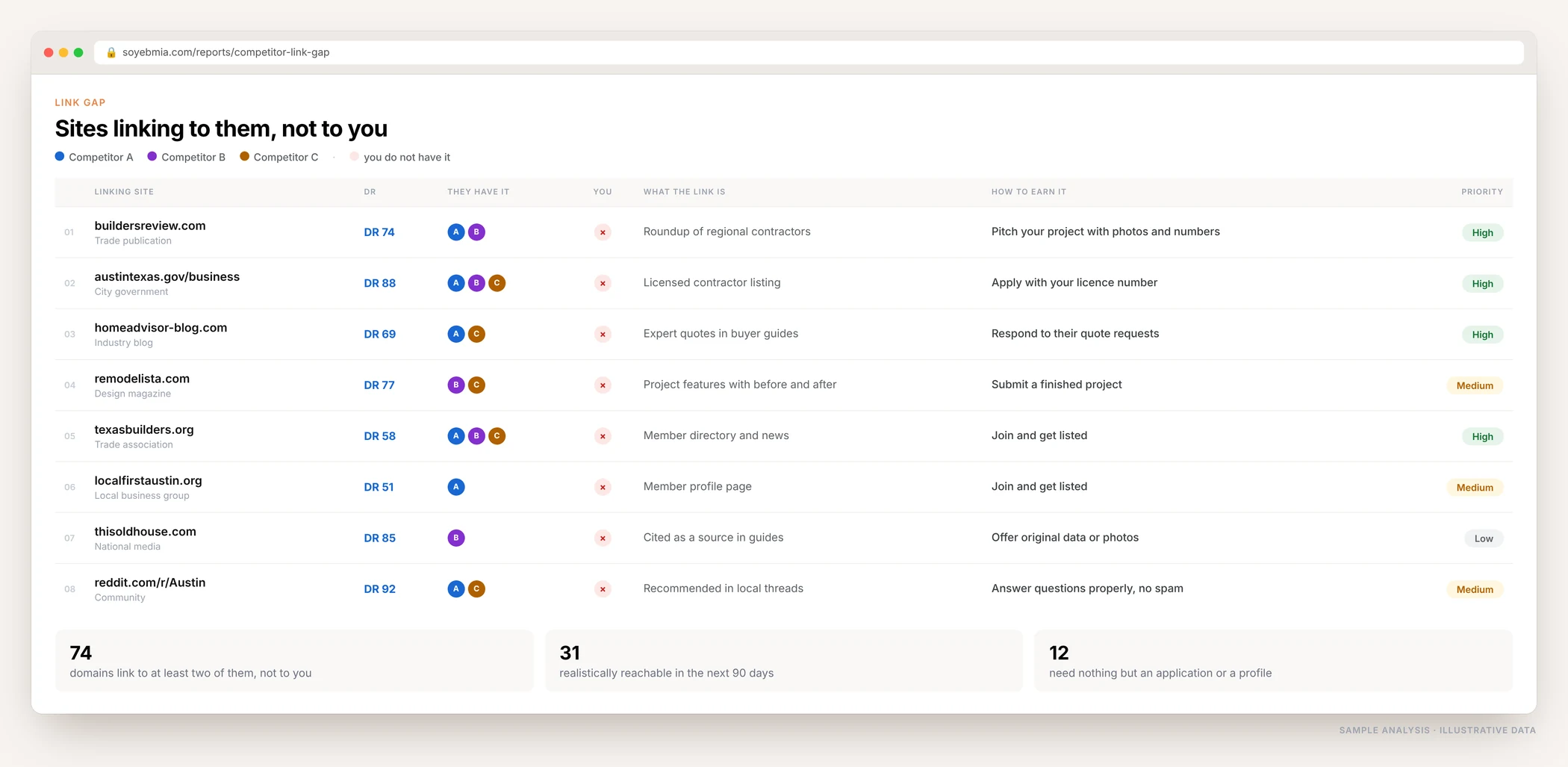Open the remodelista.com linking site

click(142, 379)
